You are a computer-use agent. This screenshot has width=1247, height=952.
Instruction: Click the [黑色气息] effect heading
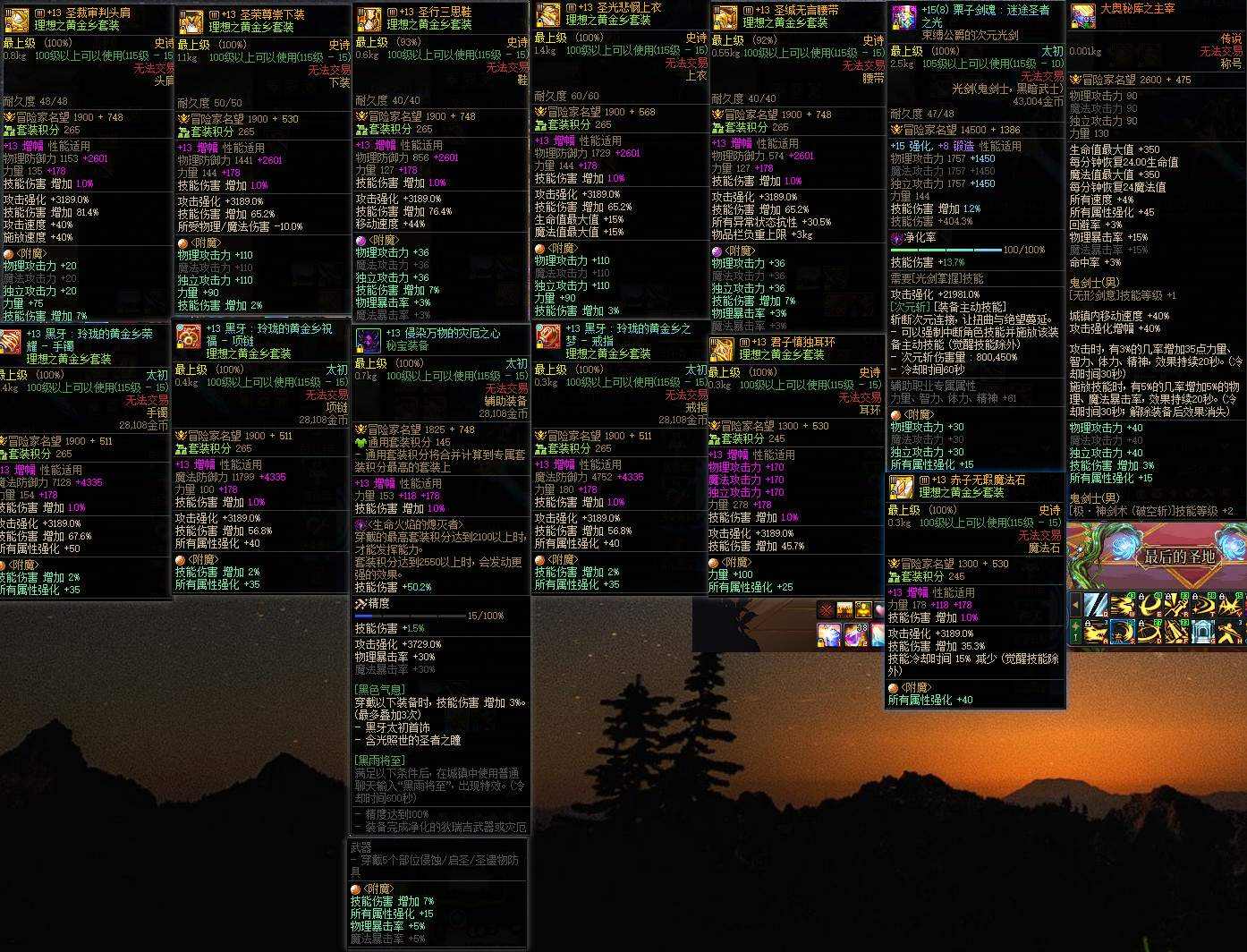379,690
